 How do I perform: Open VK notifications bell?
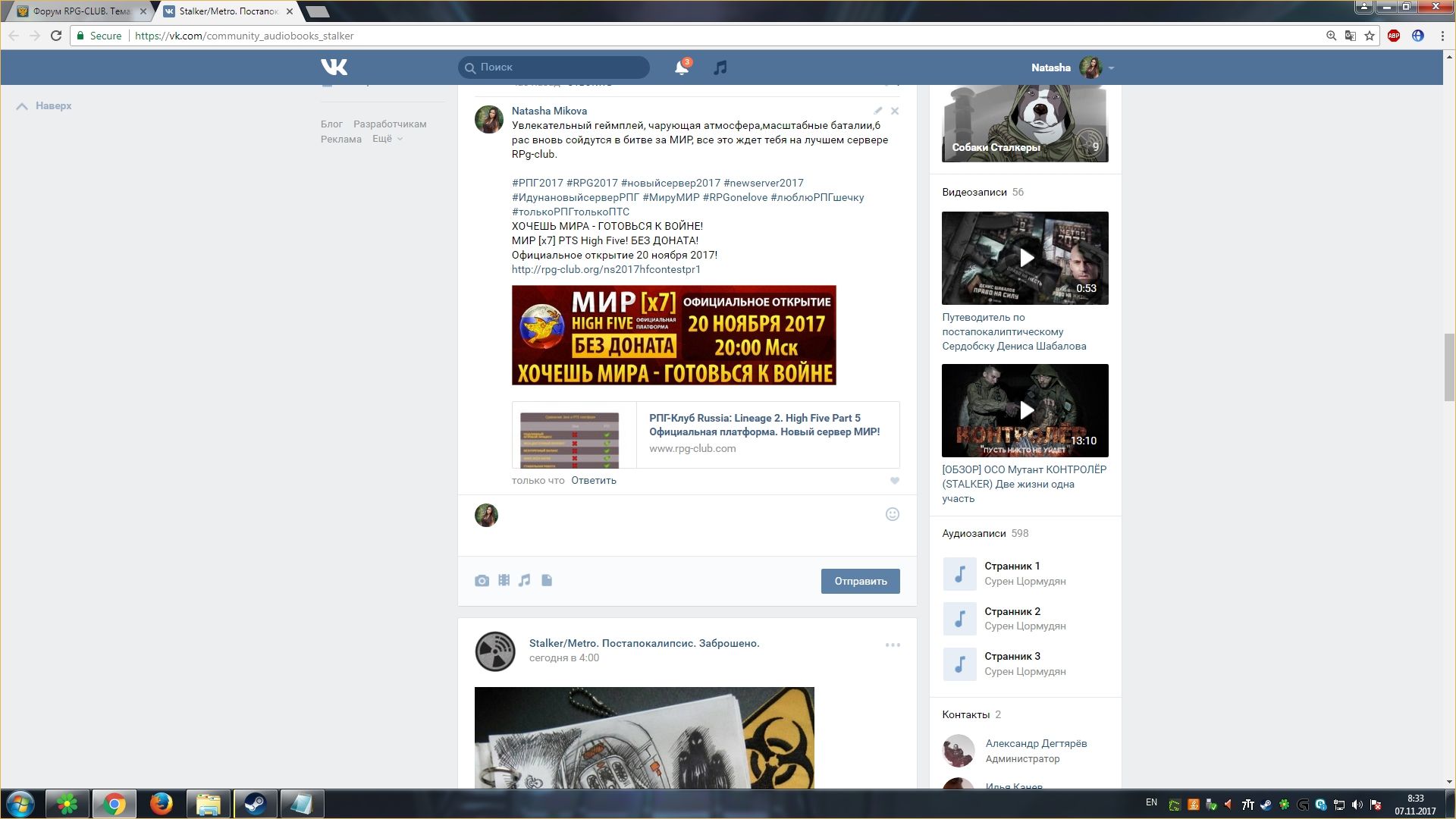(681, 67)
